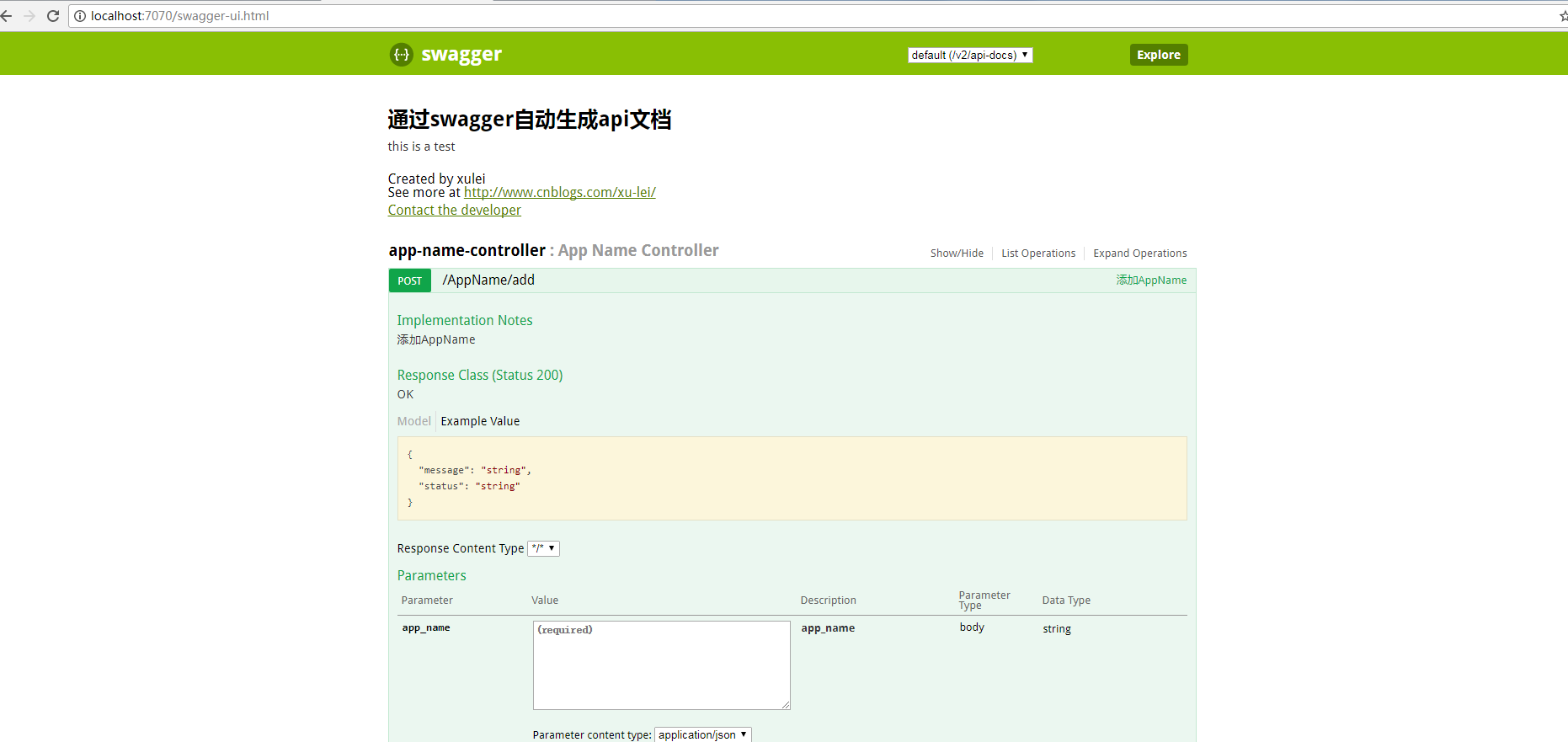Switch to the Example Value tab
This screenshot has height=742, width=1568.
pos(480,421)
